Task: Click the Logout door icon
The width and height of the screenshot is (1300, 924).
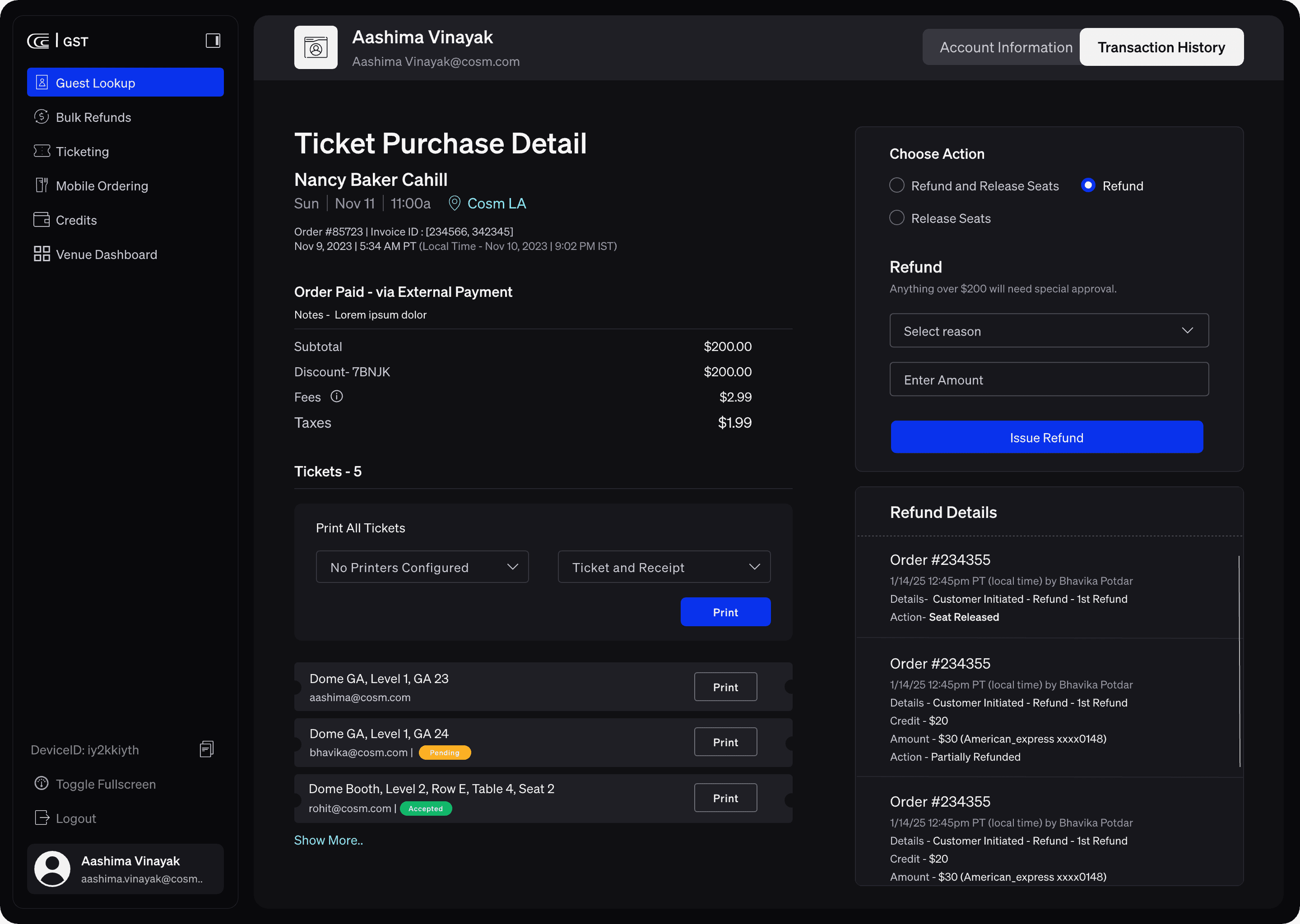Action: click(x=42, y=818)
